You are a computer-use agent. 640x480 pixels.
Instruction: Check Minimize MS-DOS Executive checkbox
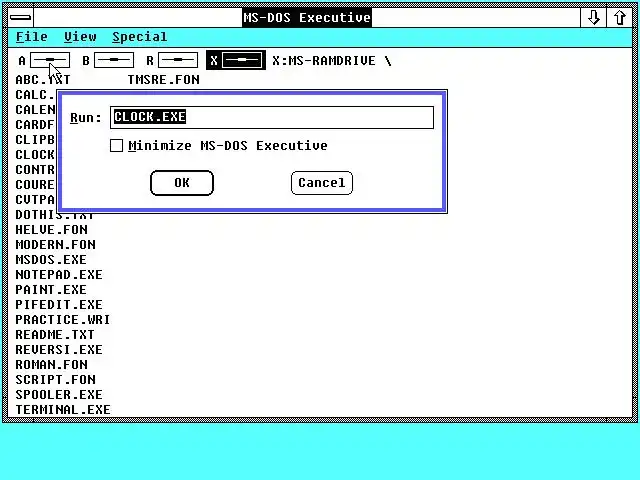pos(116,146)
